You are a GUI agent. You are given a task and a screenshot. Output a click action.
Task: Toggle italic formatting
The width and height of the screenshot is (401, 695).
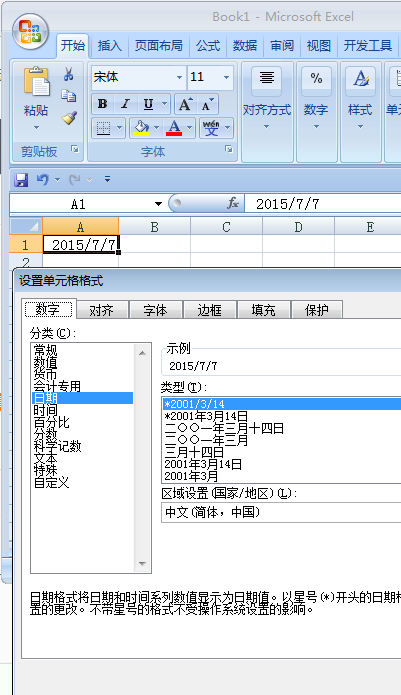pos(125,104)
